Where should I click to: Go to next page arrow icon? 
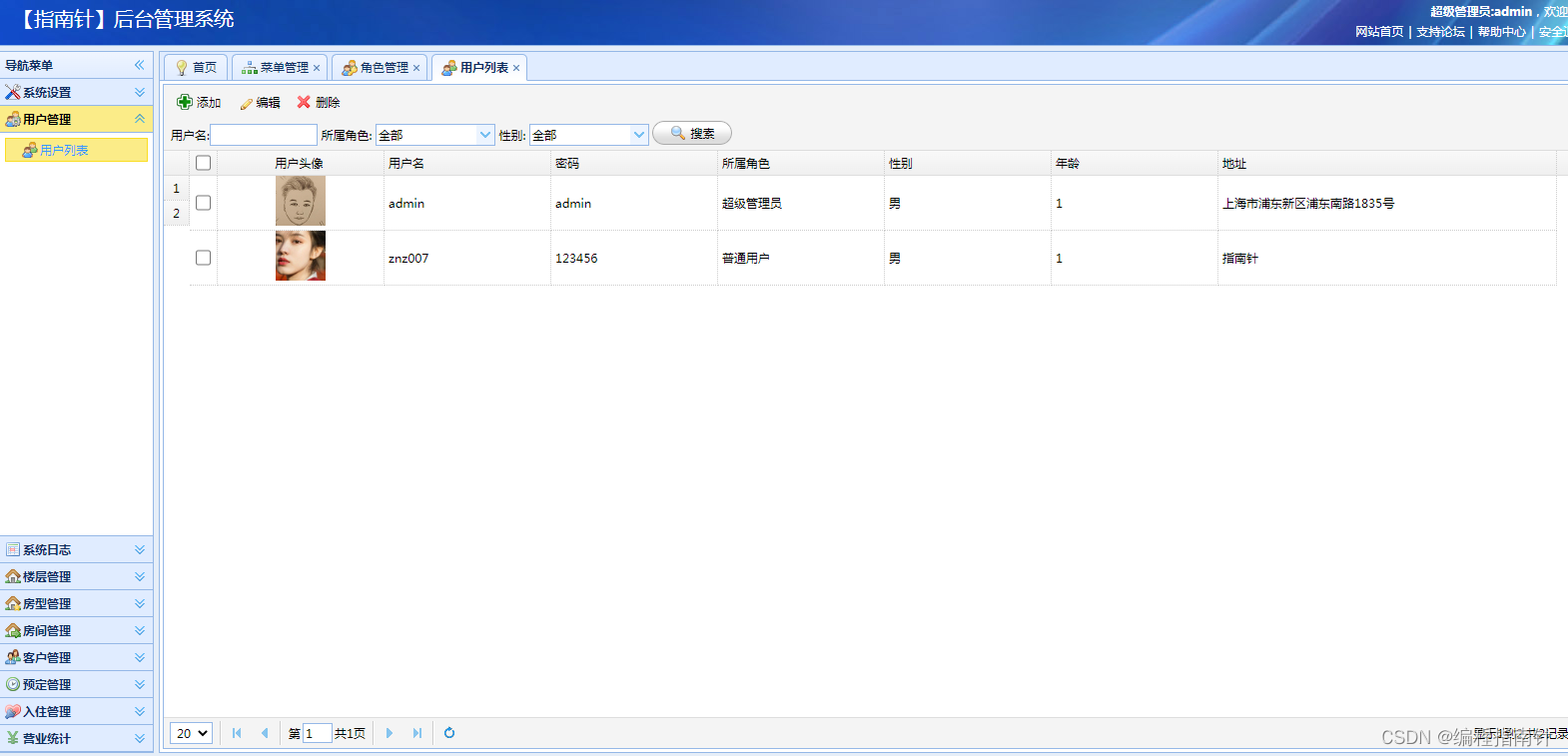(x=390, y=733)
